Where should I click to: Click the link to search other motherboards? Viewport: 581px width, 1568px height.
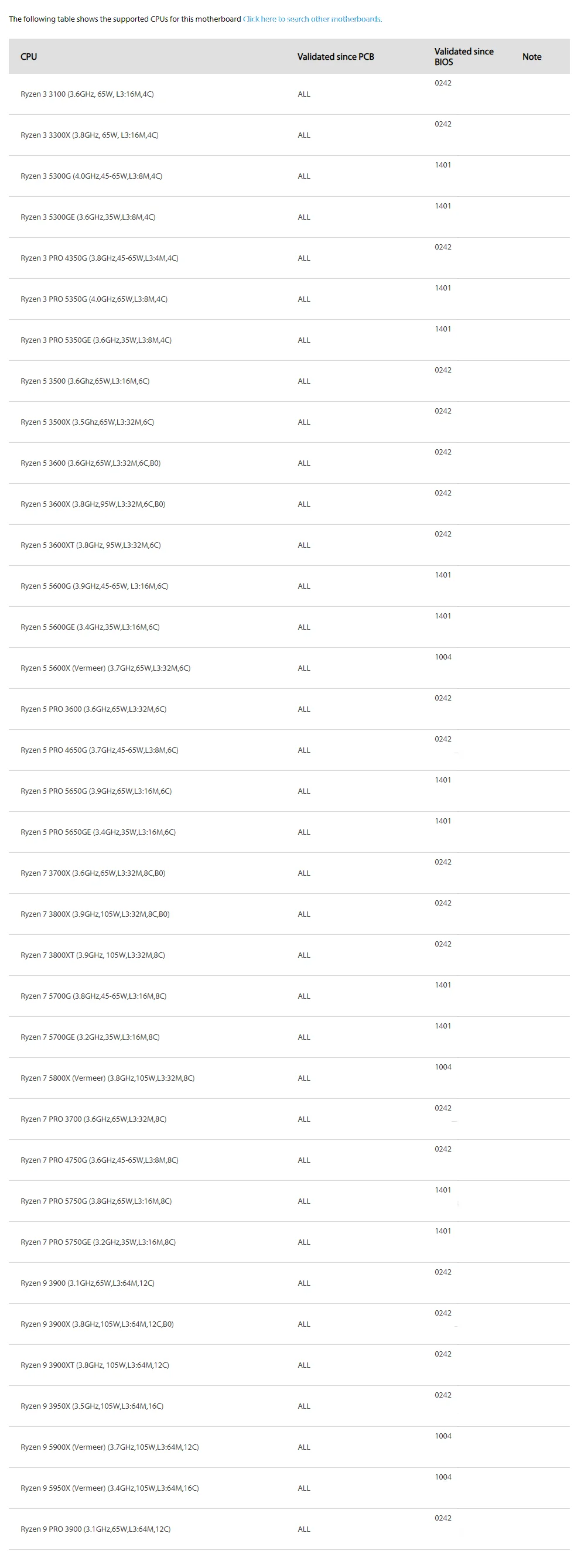pyautogui.click(x=312, y=19)
